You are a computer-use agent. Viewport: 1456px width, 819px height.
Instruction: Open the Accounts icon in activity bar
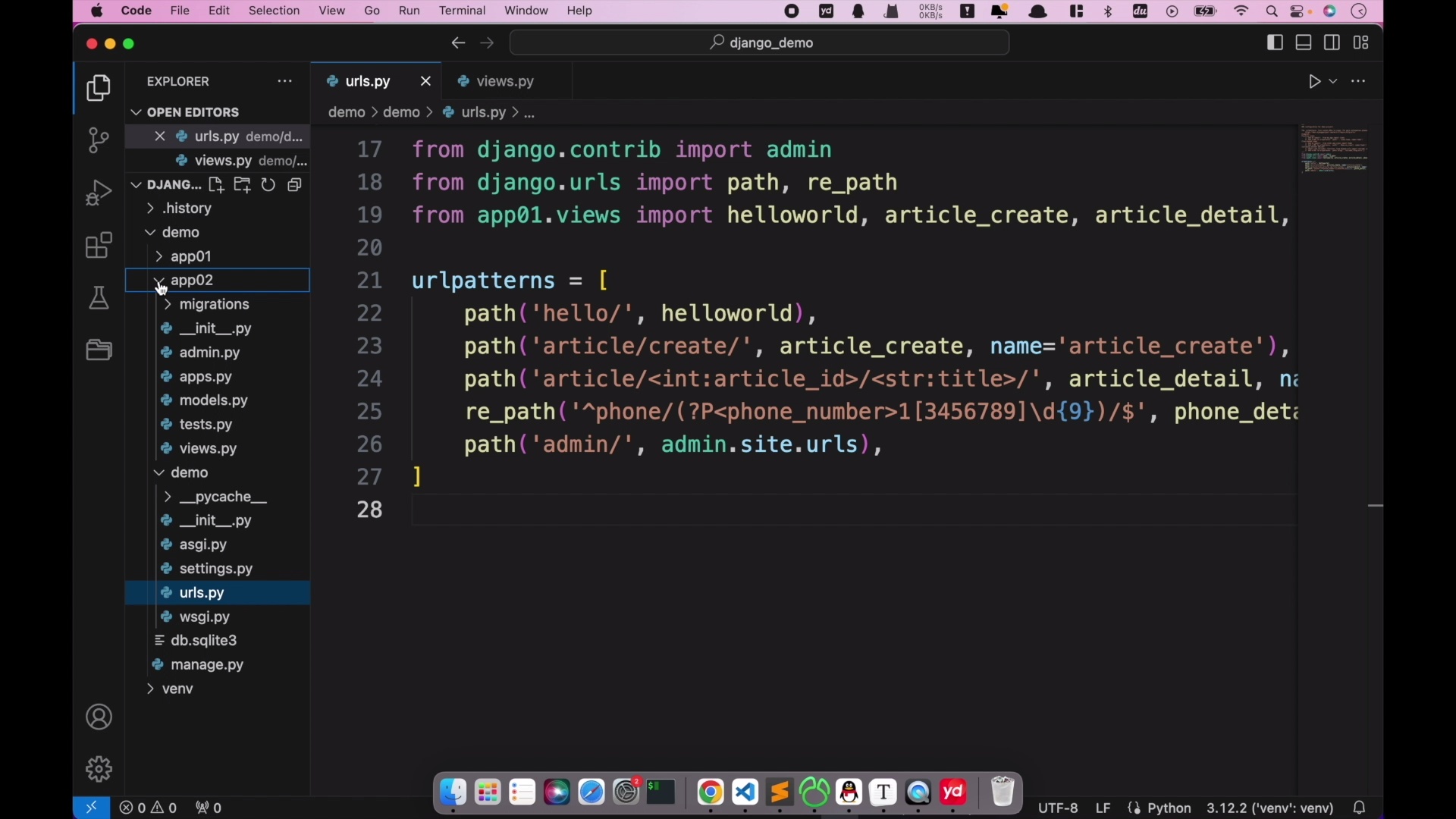99,717
